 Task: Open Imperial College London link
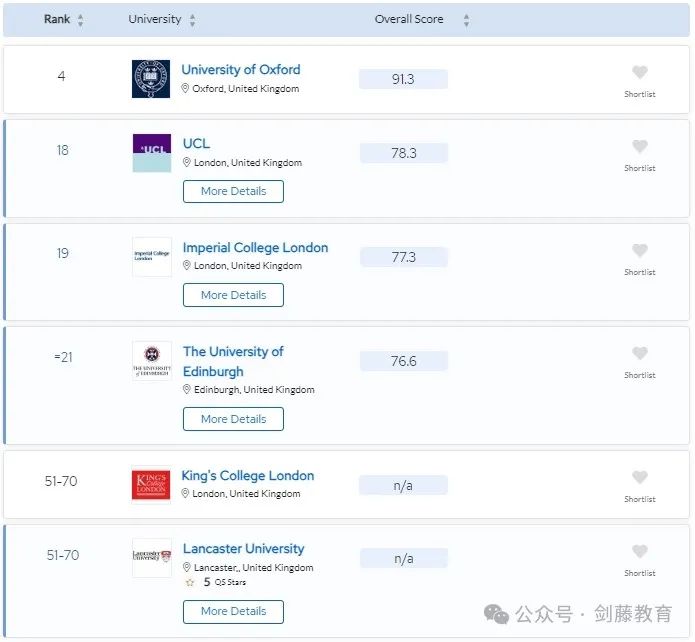tap(255, 247)
